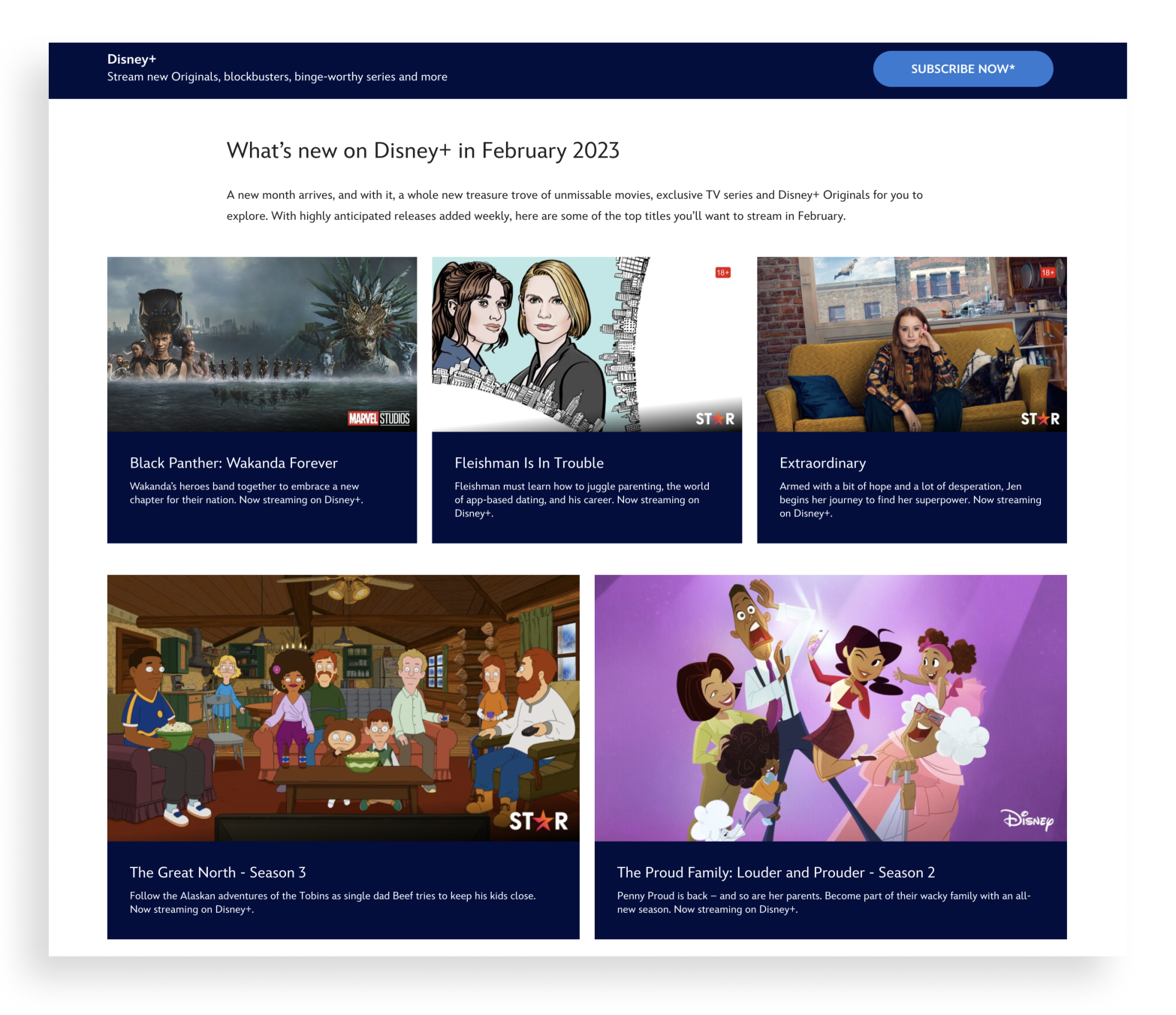Image resolution: width=1176 pixels, height=1015 pixels.
Task: Click the 18+ badge on Extraordinary image
Action: click(x=1048, y=273)
